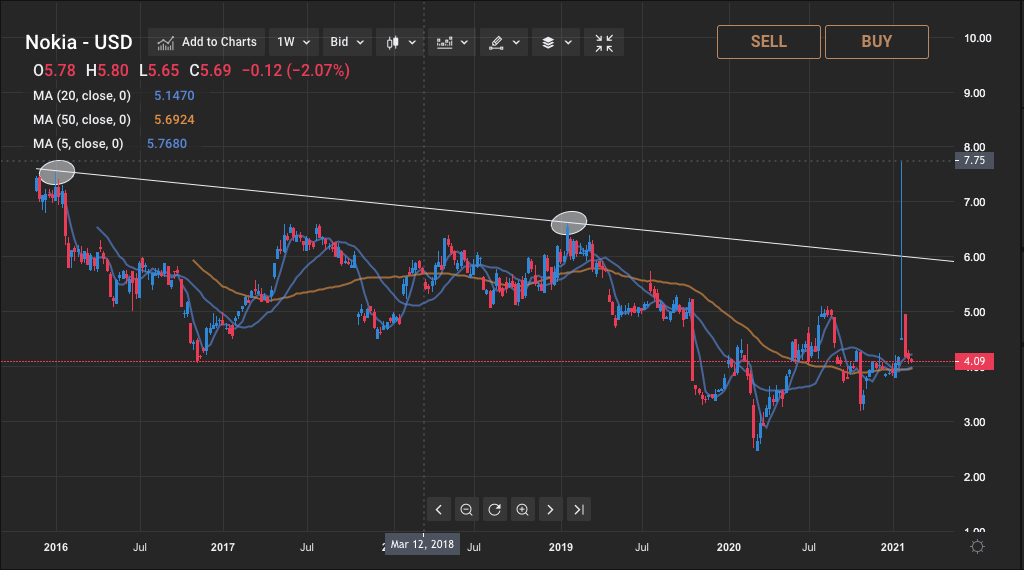Open the candlestick chart type dropdown

tap(401, 42)
